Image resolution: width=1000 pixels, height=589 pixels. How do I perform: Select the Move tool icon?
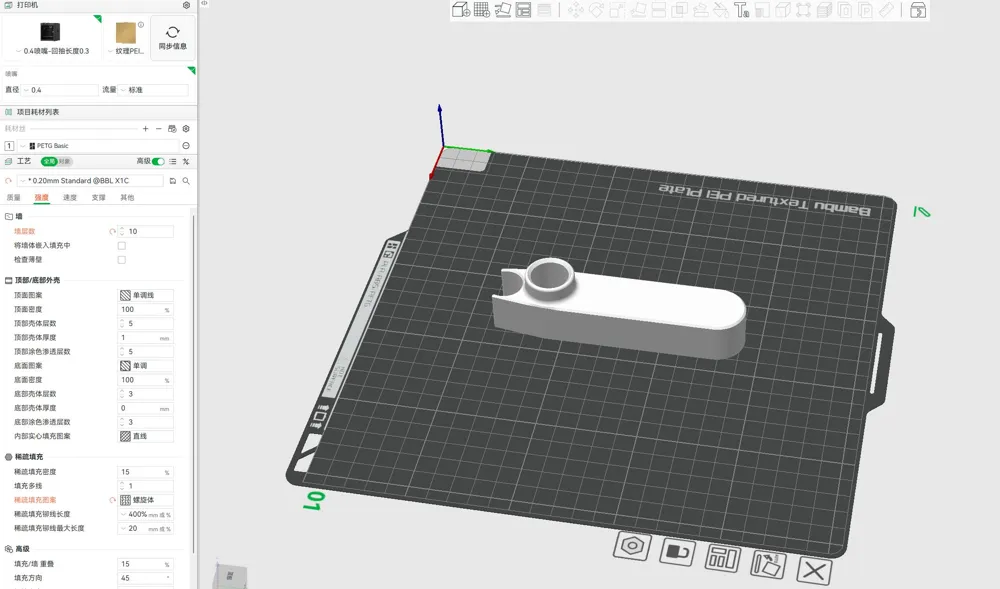click(576, 10)
